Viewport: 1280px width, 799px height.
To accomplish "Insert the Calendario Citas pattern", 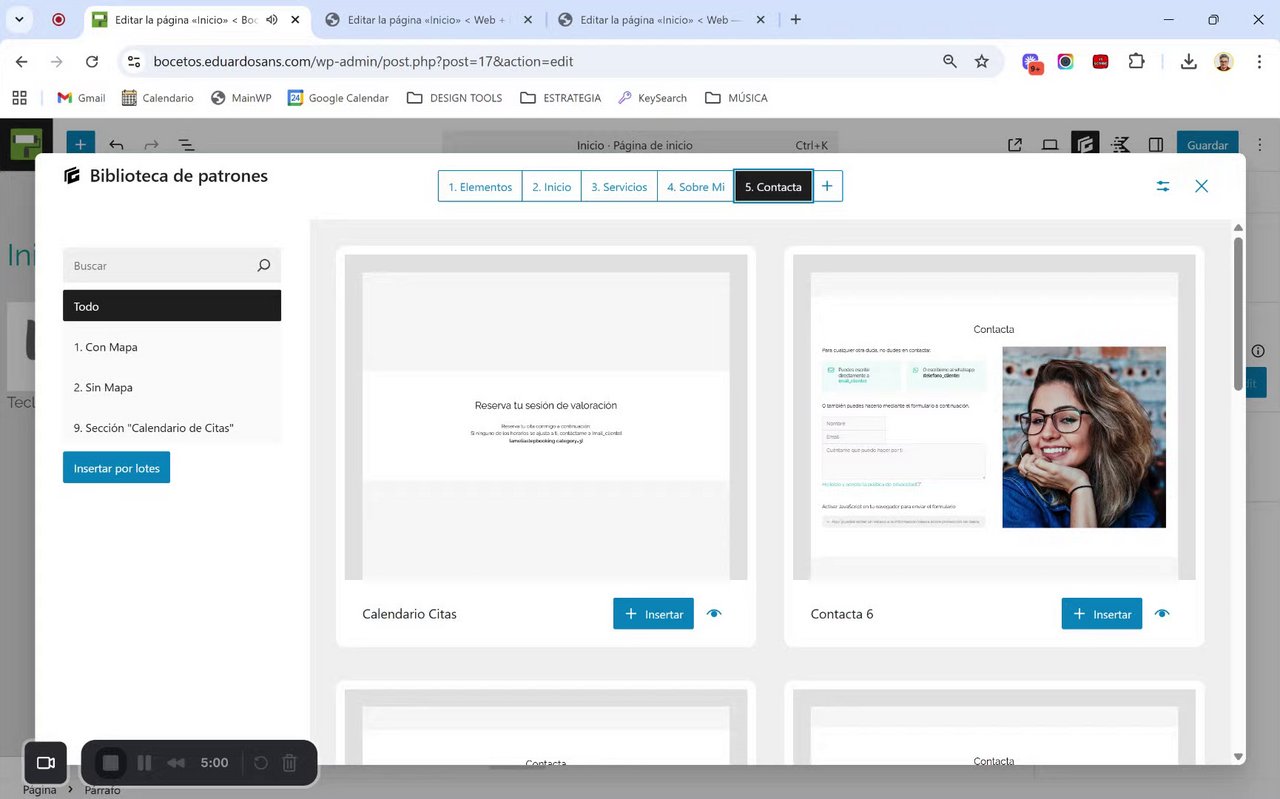I will click(x=653, y=613).
